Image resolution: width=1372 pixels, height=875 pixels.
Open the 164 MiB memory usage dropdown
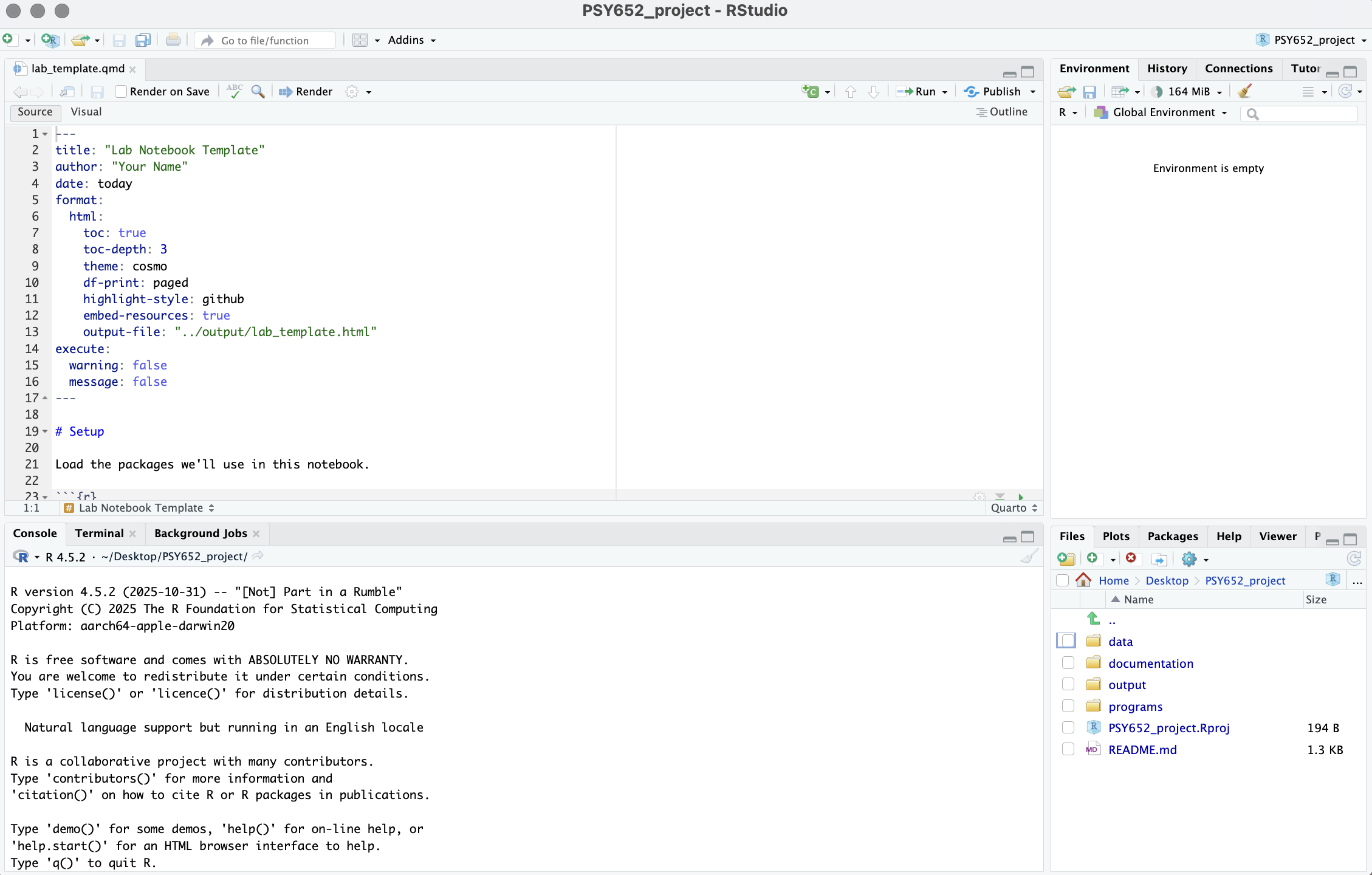(1187, 92)
